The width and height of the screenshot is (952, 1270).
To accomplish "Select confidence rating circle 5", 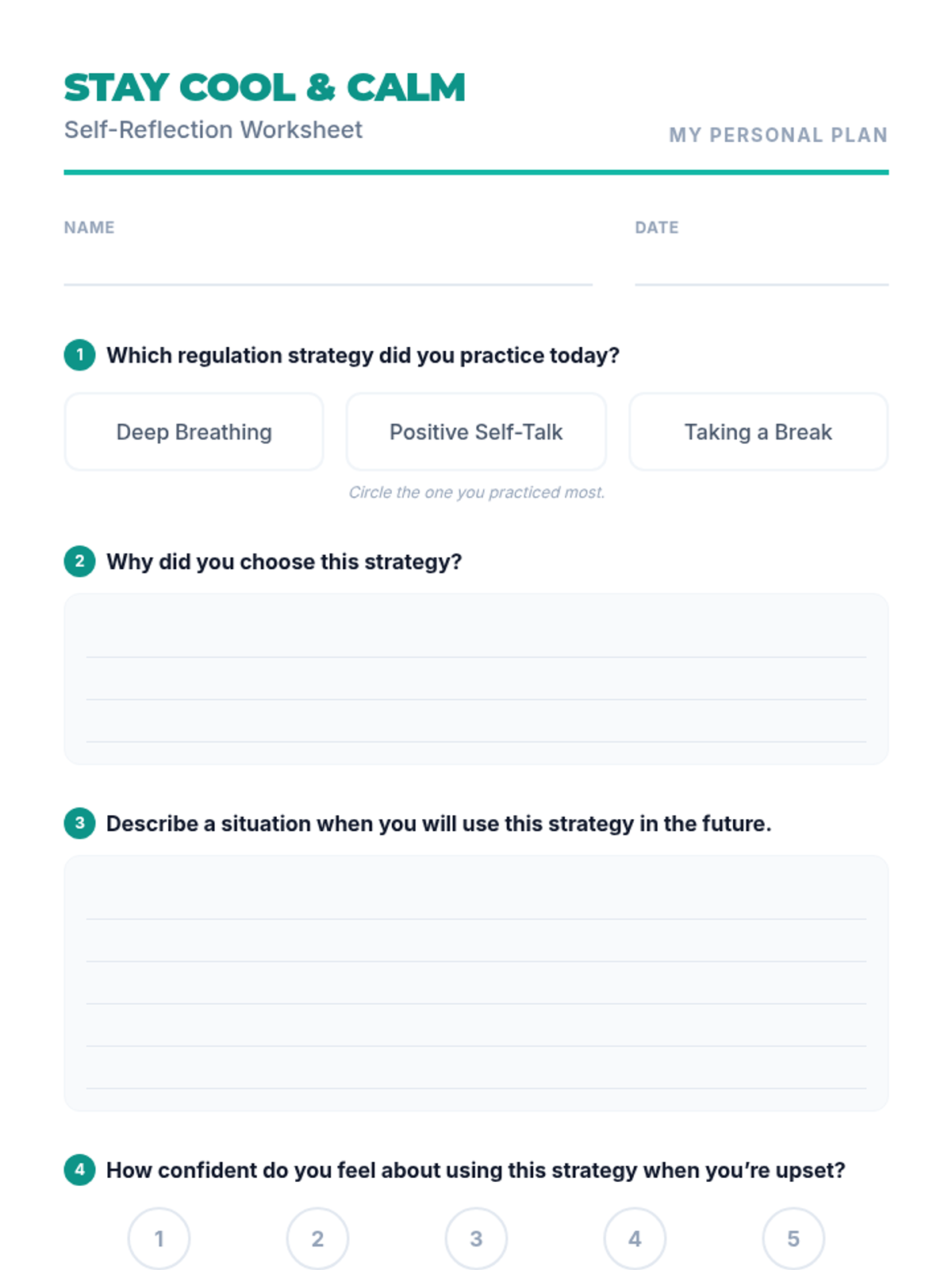I will click(793, 1238).
